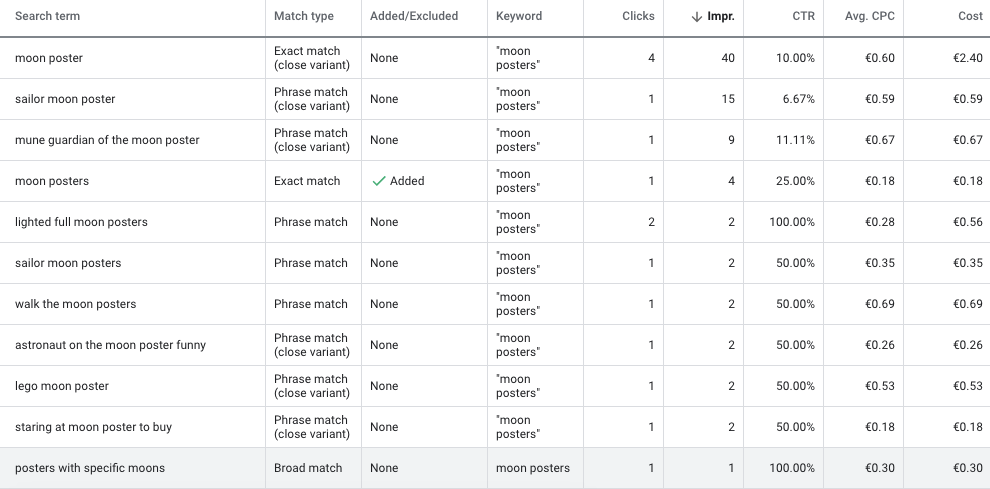
Task: Click the broad match 'moon posters' keyword cell
Action: click(533, 468)
